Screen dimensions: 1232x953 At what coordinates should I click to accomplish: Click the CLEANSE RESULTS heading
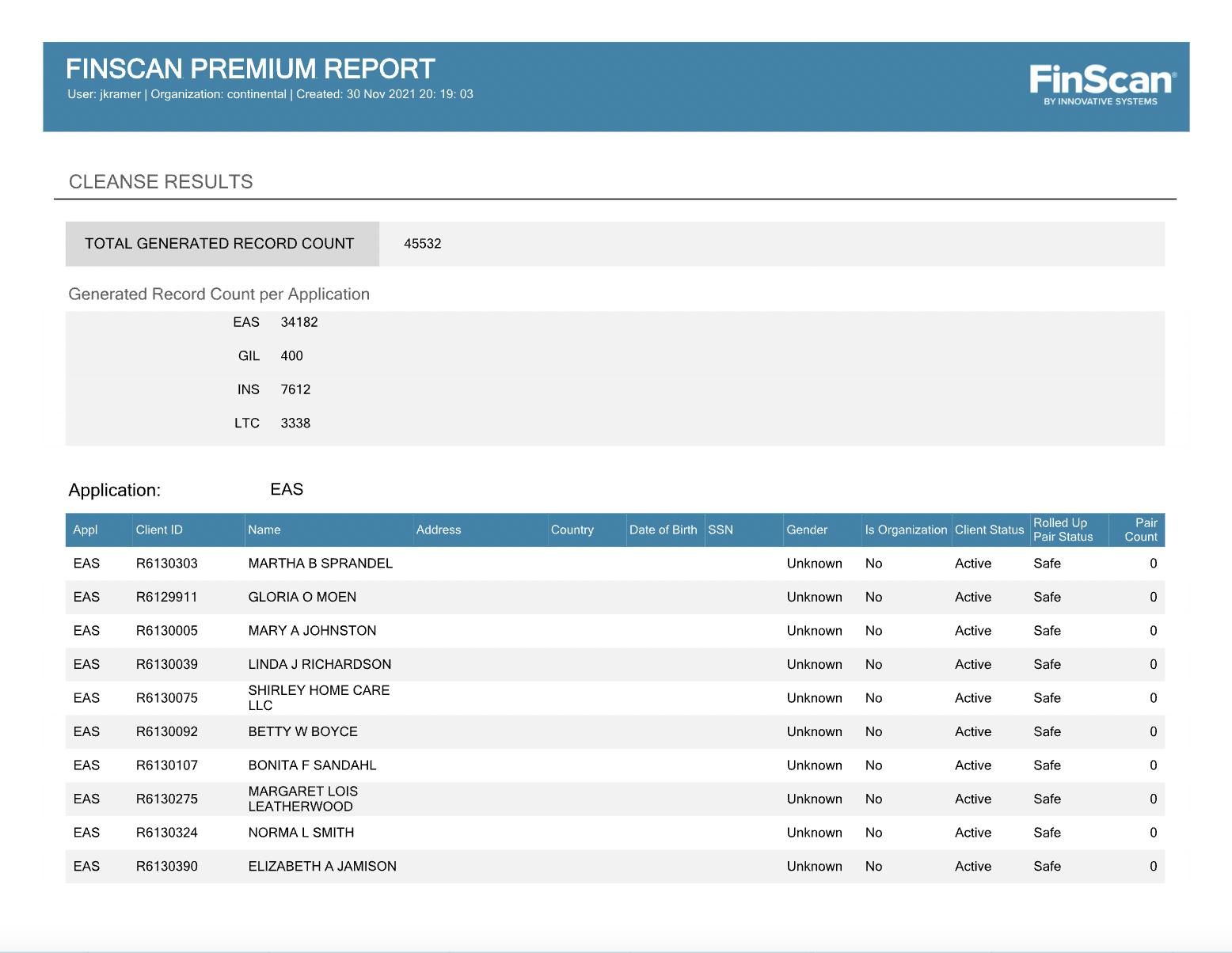pyautogui.click(x=161, y=182)
